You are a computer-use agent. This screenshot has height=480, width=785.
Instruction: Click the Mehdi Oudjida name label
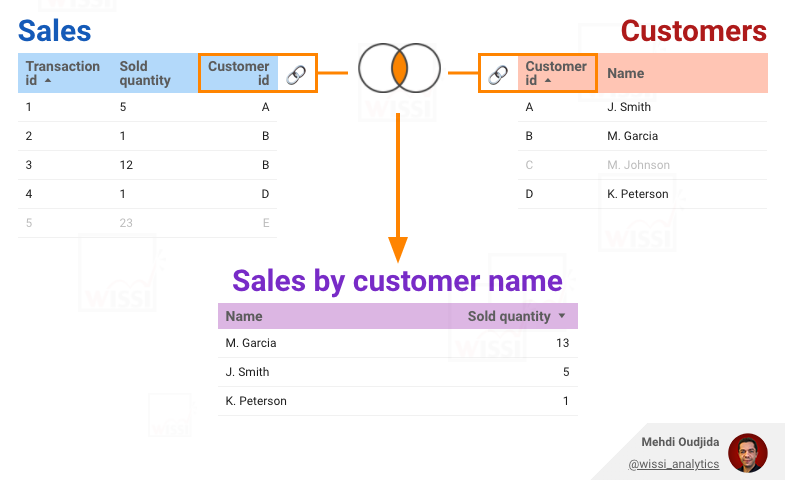coord(680,442)
